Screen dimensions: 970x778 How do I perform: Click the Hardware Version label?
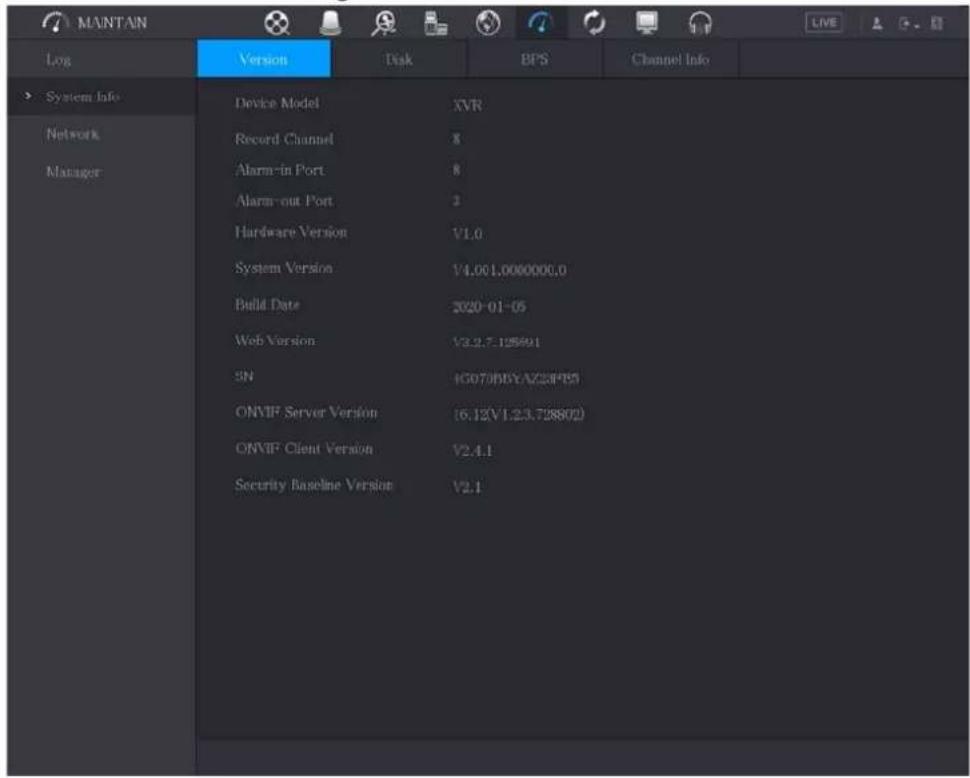click(x=291, y=233)
